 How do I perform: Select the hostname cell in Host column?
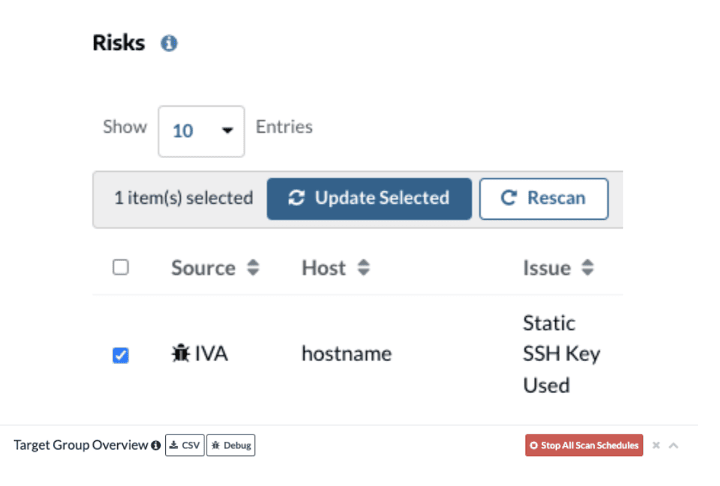pyautogui.click(x=347, y=354)
